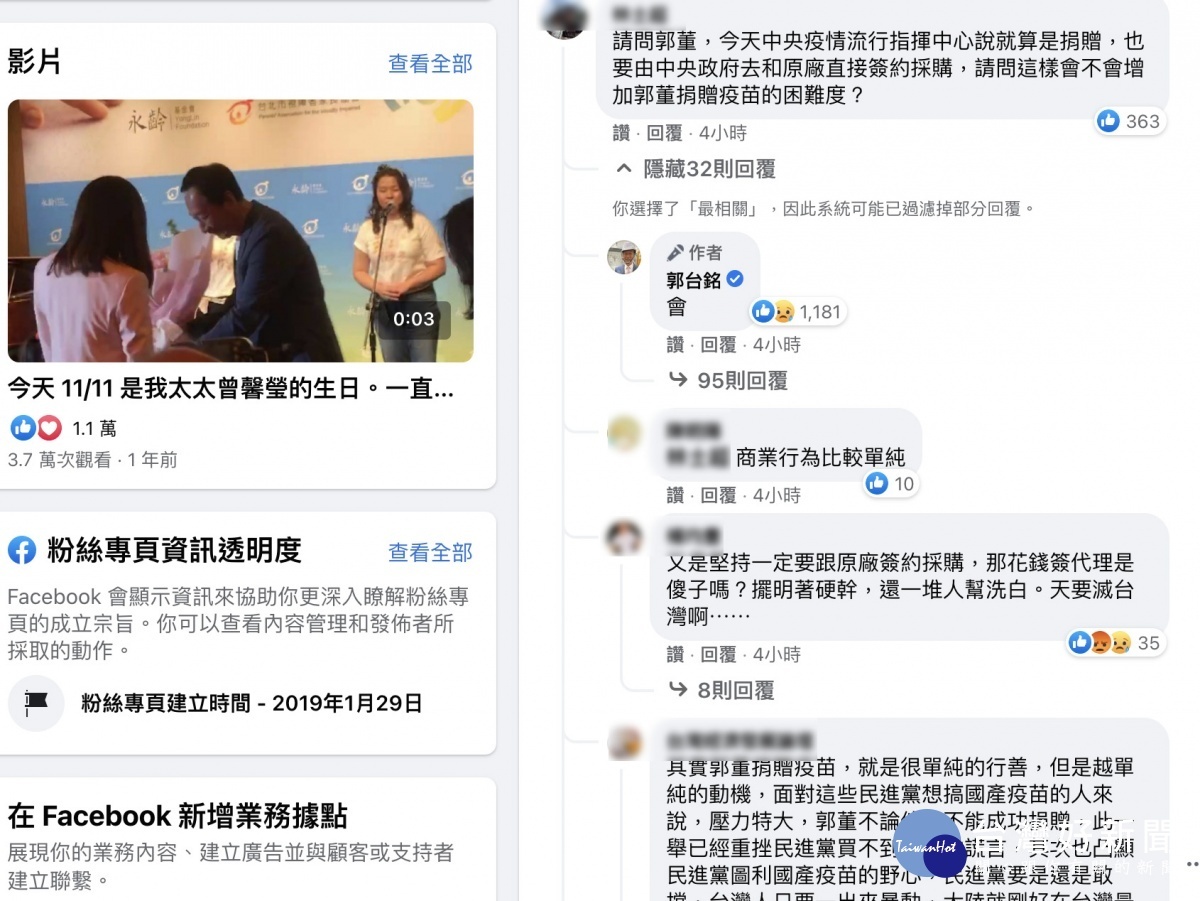Open video title '今天 11/11 是我太太曾馨瑩的生日'
This screenshot has width=1200, height=901.
[231, 389]
